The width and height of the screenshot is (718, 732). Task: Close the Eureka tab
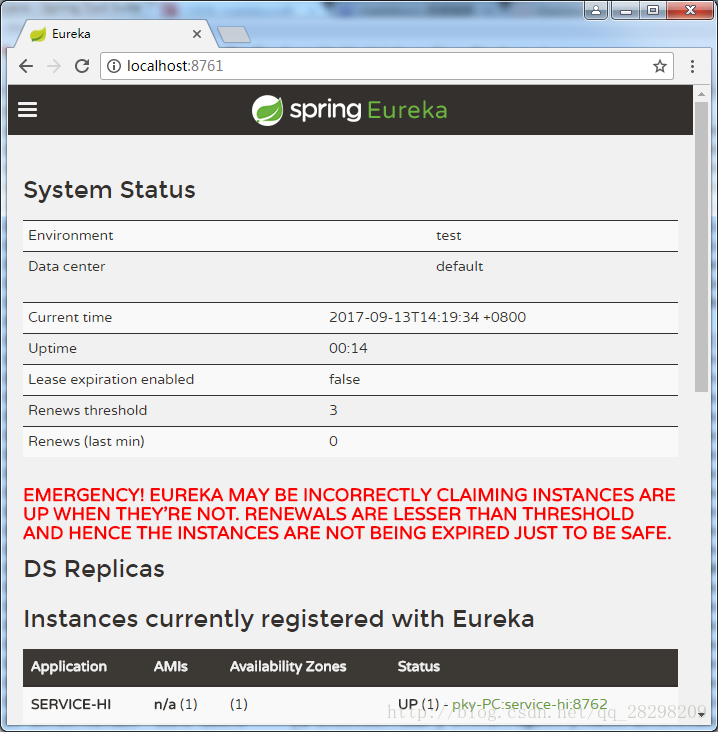click(x=197, y=34)
